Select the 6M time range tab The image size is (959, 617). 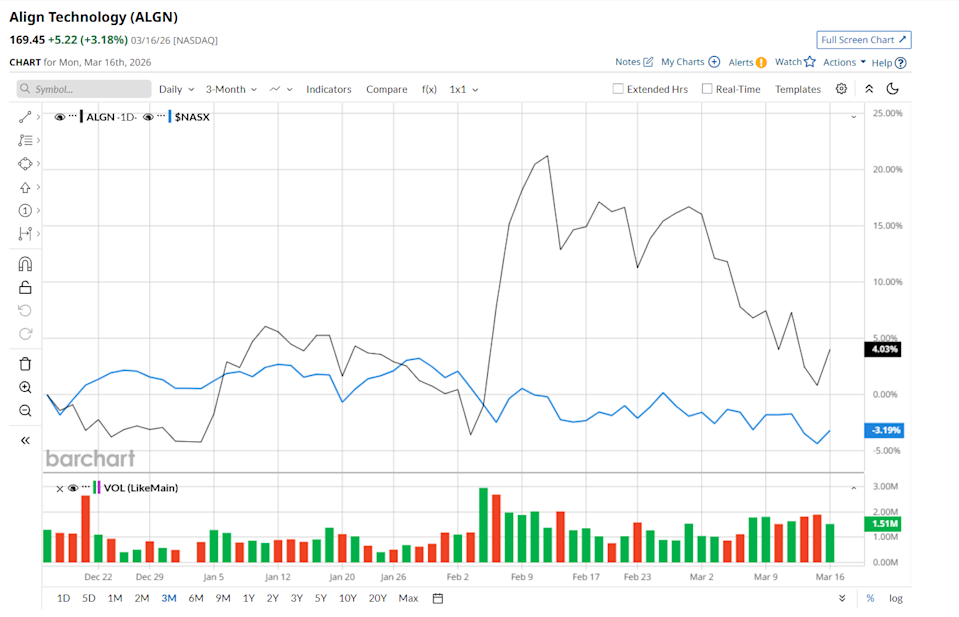tap(196, 598)
